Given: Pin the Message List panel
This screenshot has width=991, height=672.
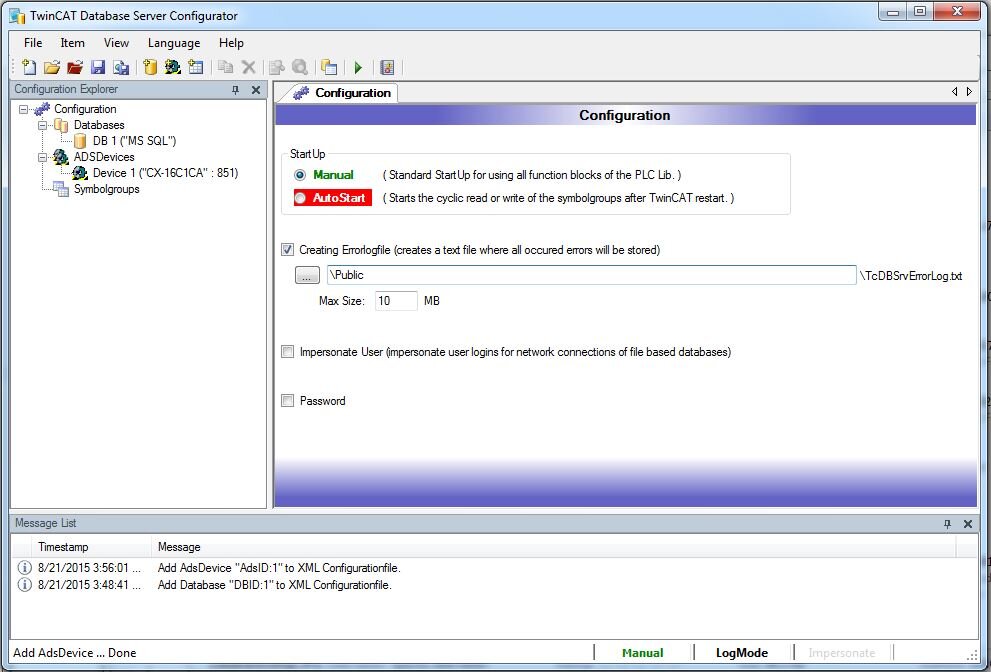Looking at the screenshot, I should click(x=947, y=523).
